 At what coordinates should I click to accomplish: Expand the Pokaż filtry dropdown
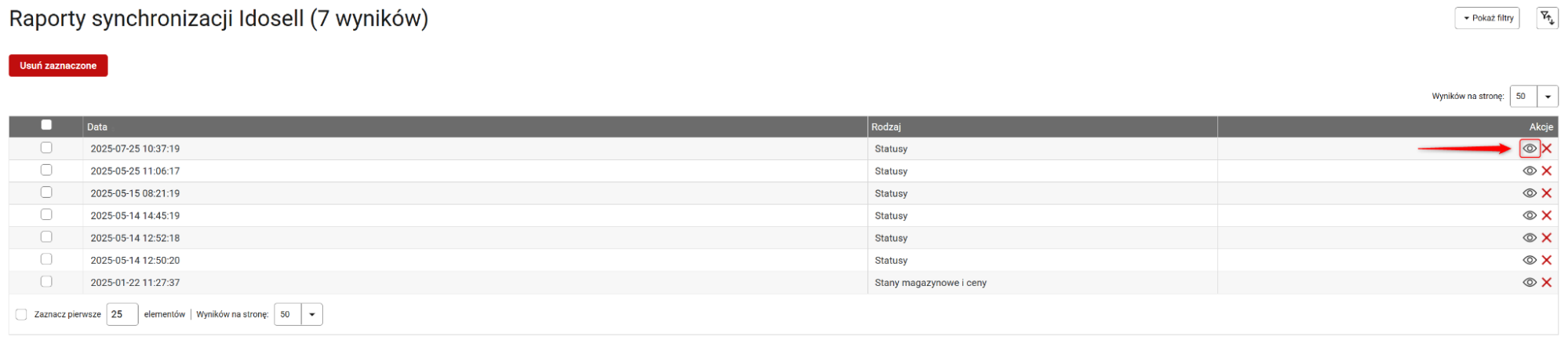pos(1486,18)
